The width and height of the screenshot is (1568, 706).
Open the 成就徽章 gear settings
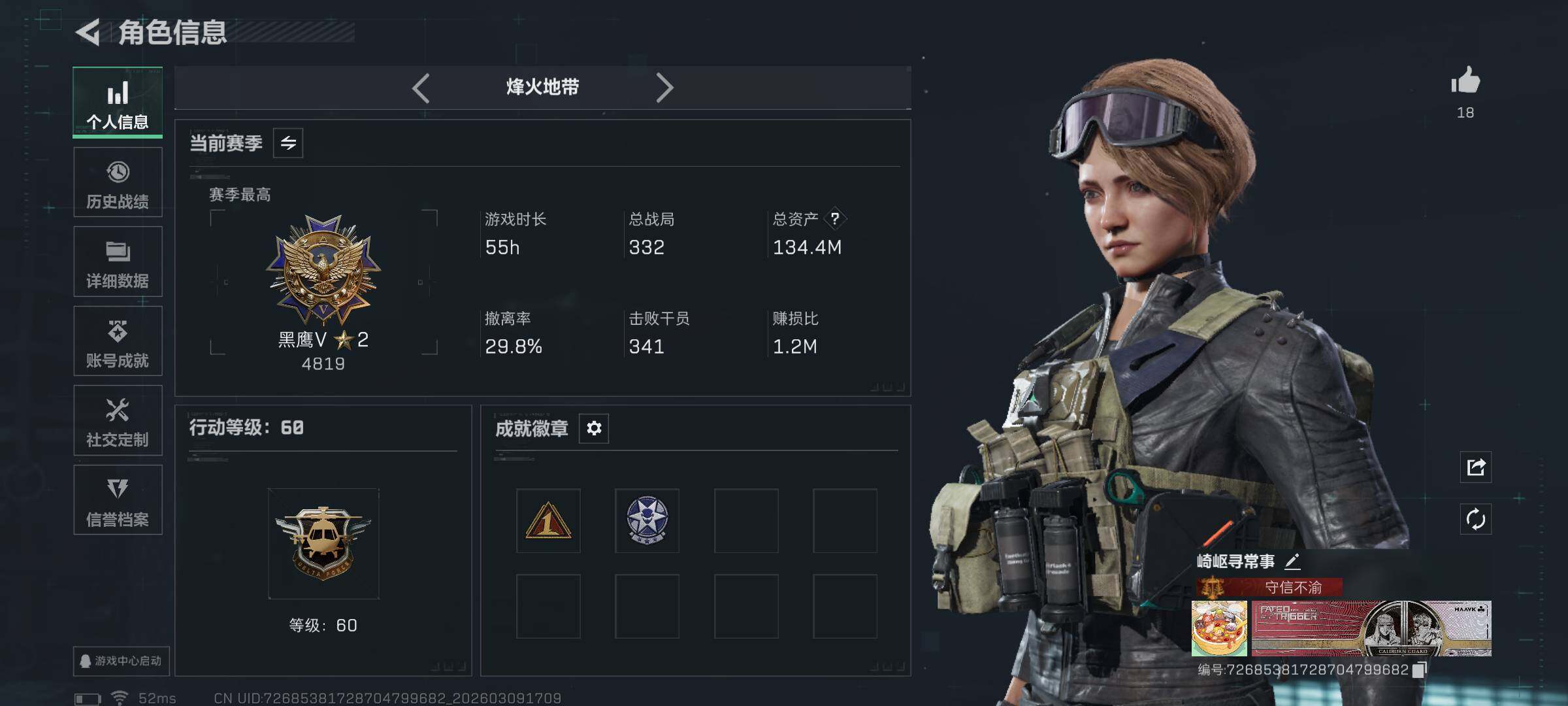[594, 428]
